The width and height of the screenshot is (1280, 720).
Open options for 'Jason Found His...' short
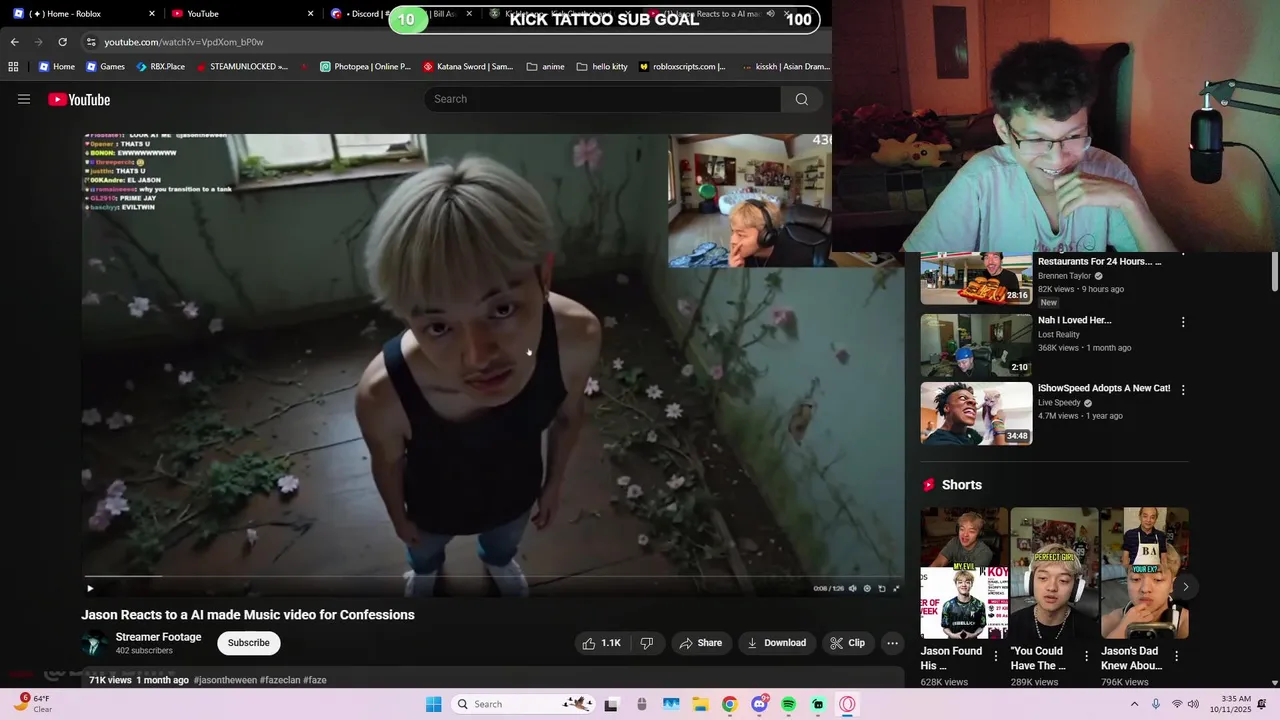(996, 656)
